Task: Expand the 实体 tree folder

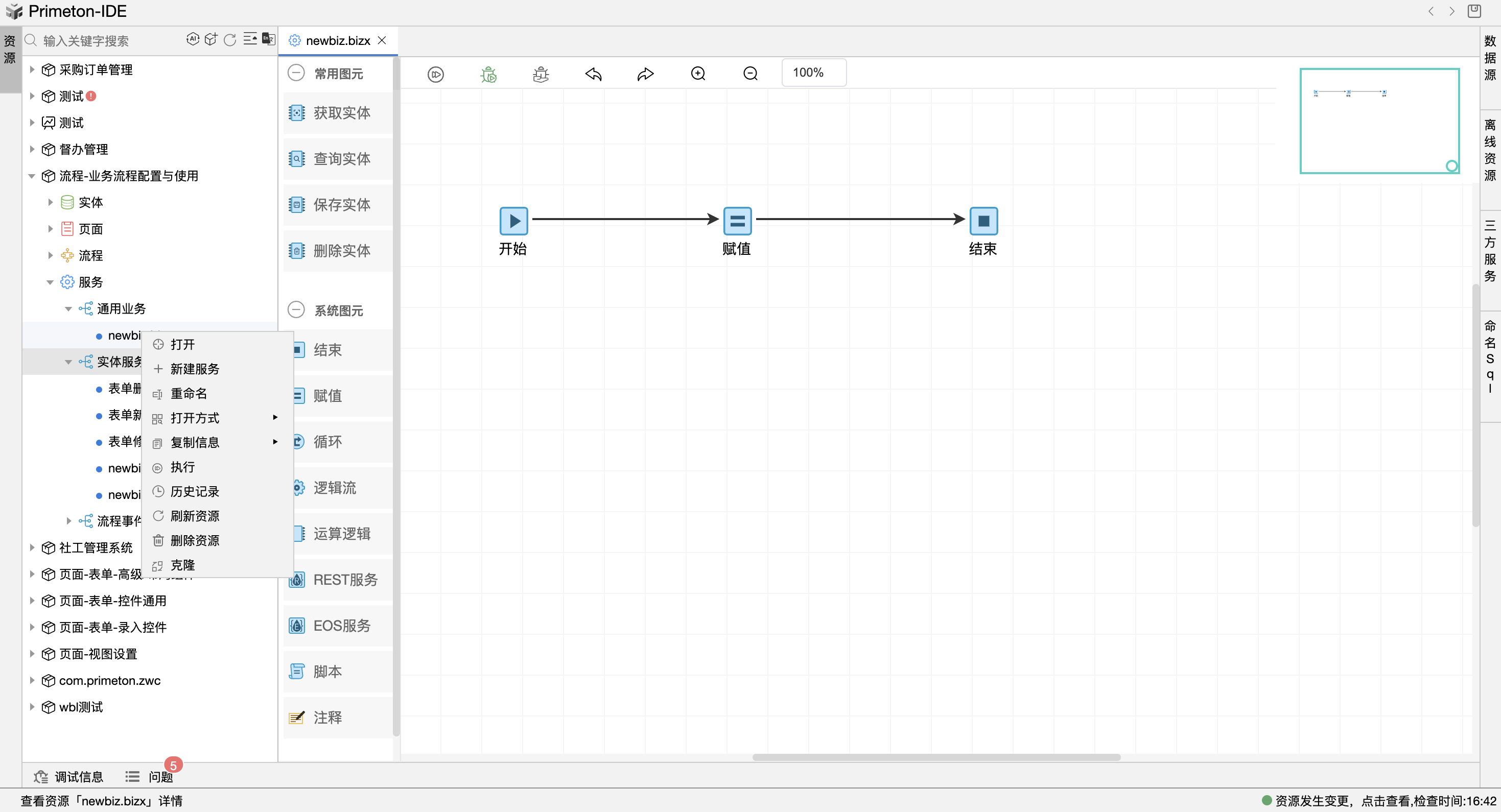Action: tap(50, 202)
